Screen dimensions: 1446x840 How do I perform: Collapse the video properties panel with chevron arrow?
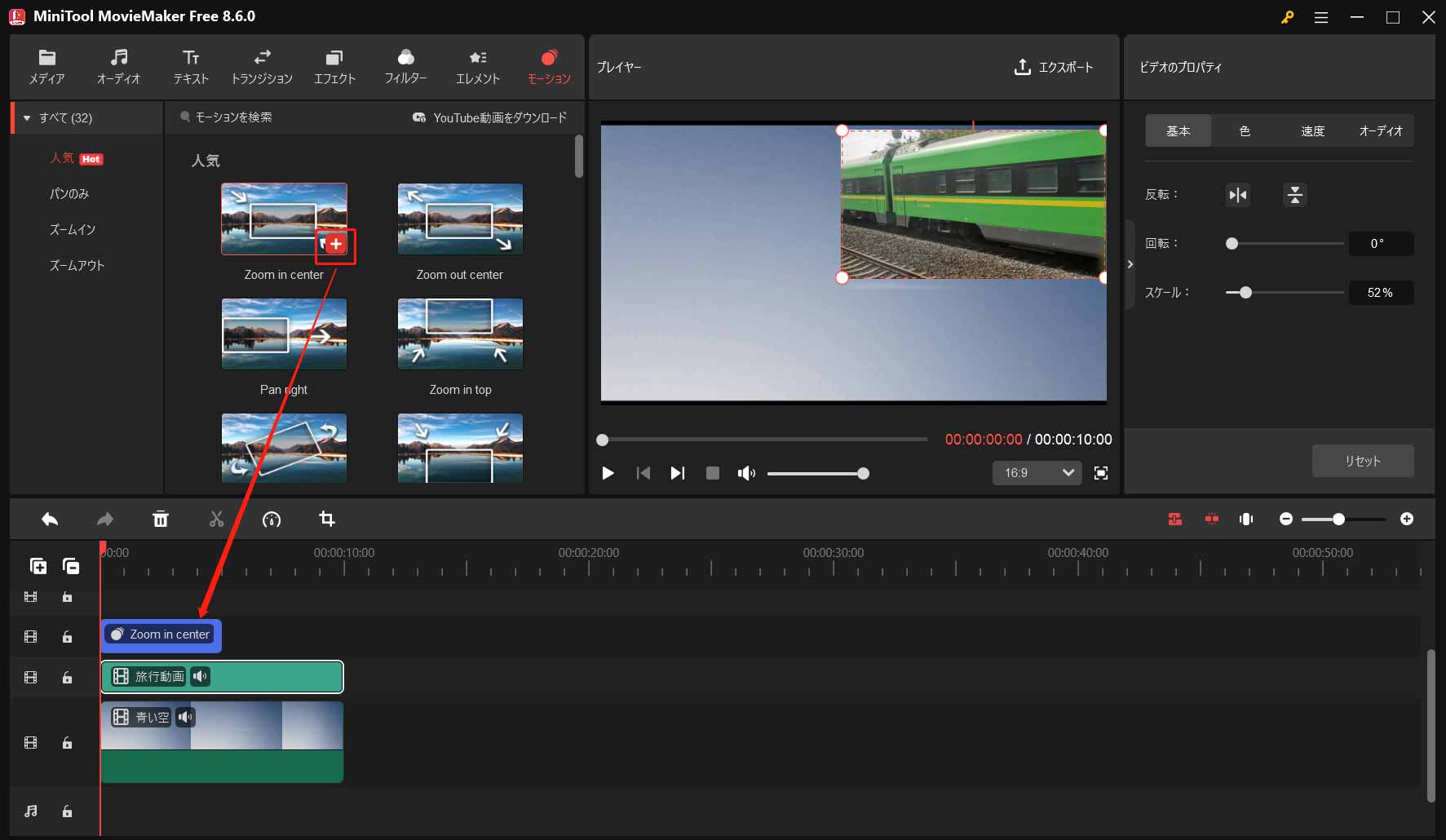coord(1130,264)
